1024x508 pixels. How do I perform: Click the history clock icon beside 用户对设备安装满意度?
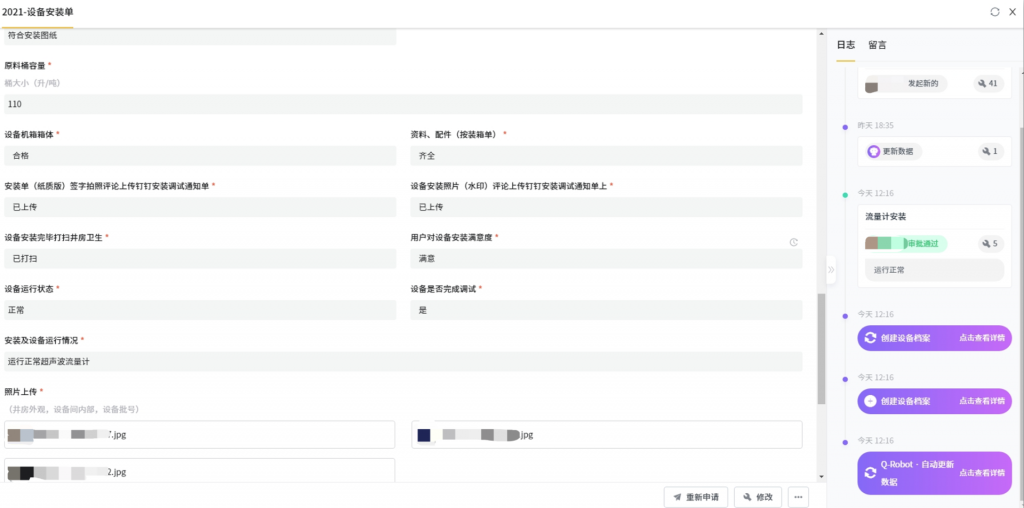coord(793,242)
